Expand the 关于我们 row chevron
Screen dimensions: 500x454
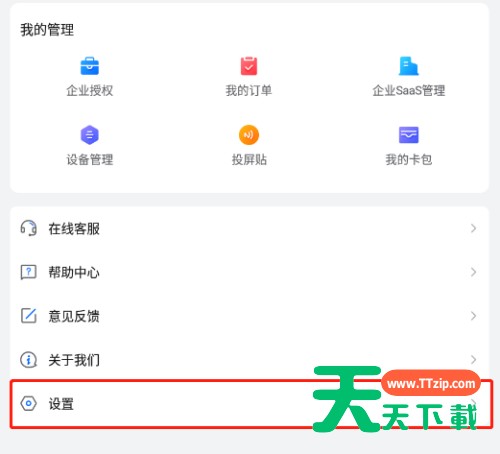(x=473, y=359)
